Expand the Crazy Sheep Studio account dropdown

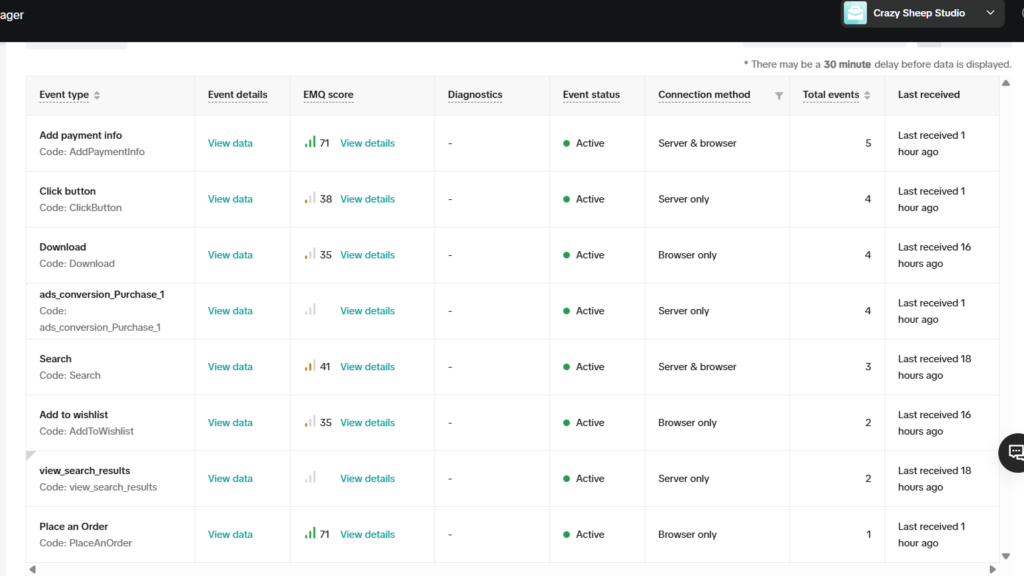point(990,13)
